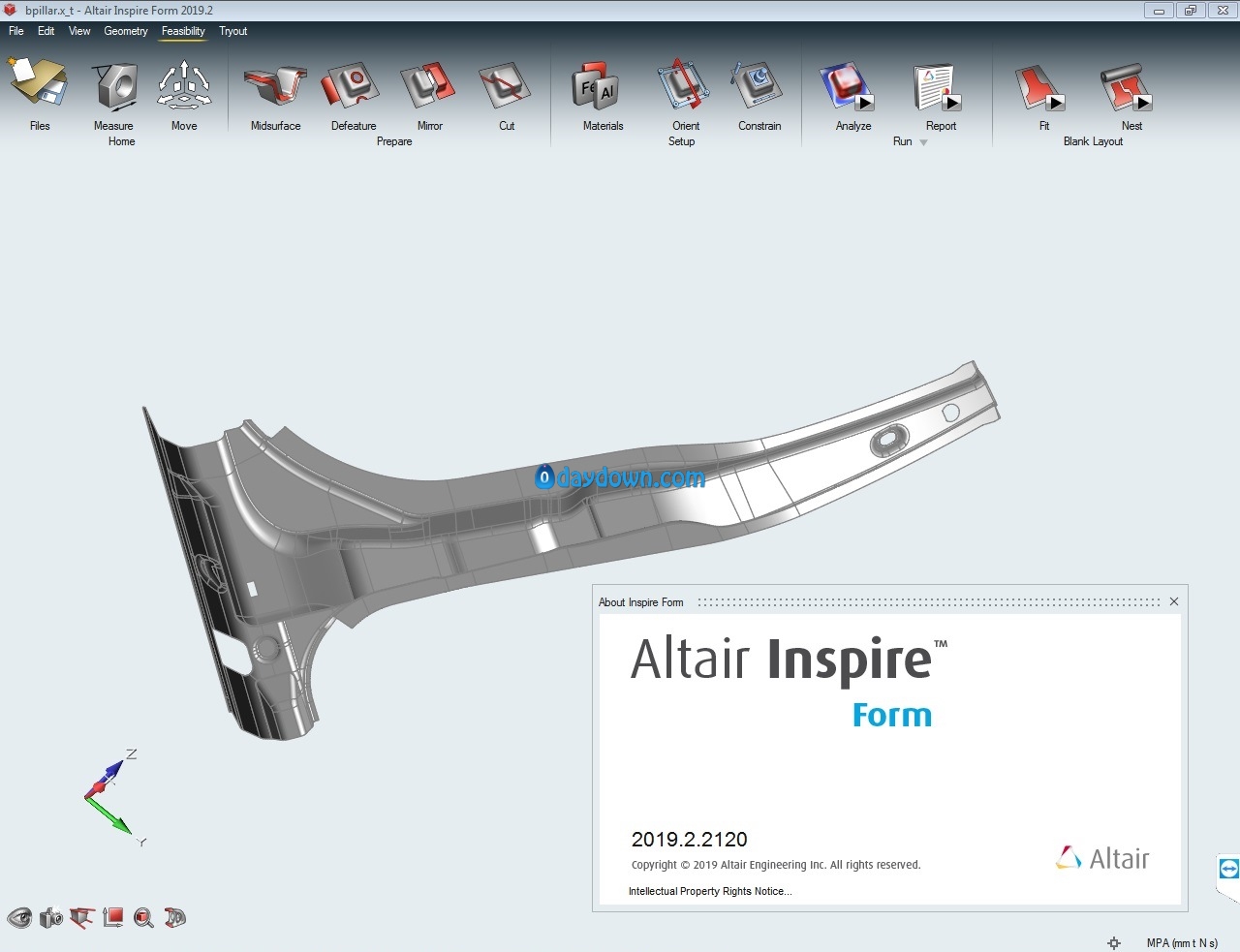1240x952 pixels.
Task: Switch to the Geometry ribbon tab
Action: [126, 31]
